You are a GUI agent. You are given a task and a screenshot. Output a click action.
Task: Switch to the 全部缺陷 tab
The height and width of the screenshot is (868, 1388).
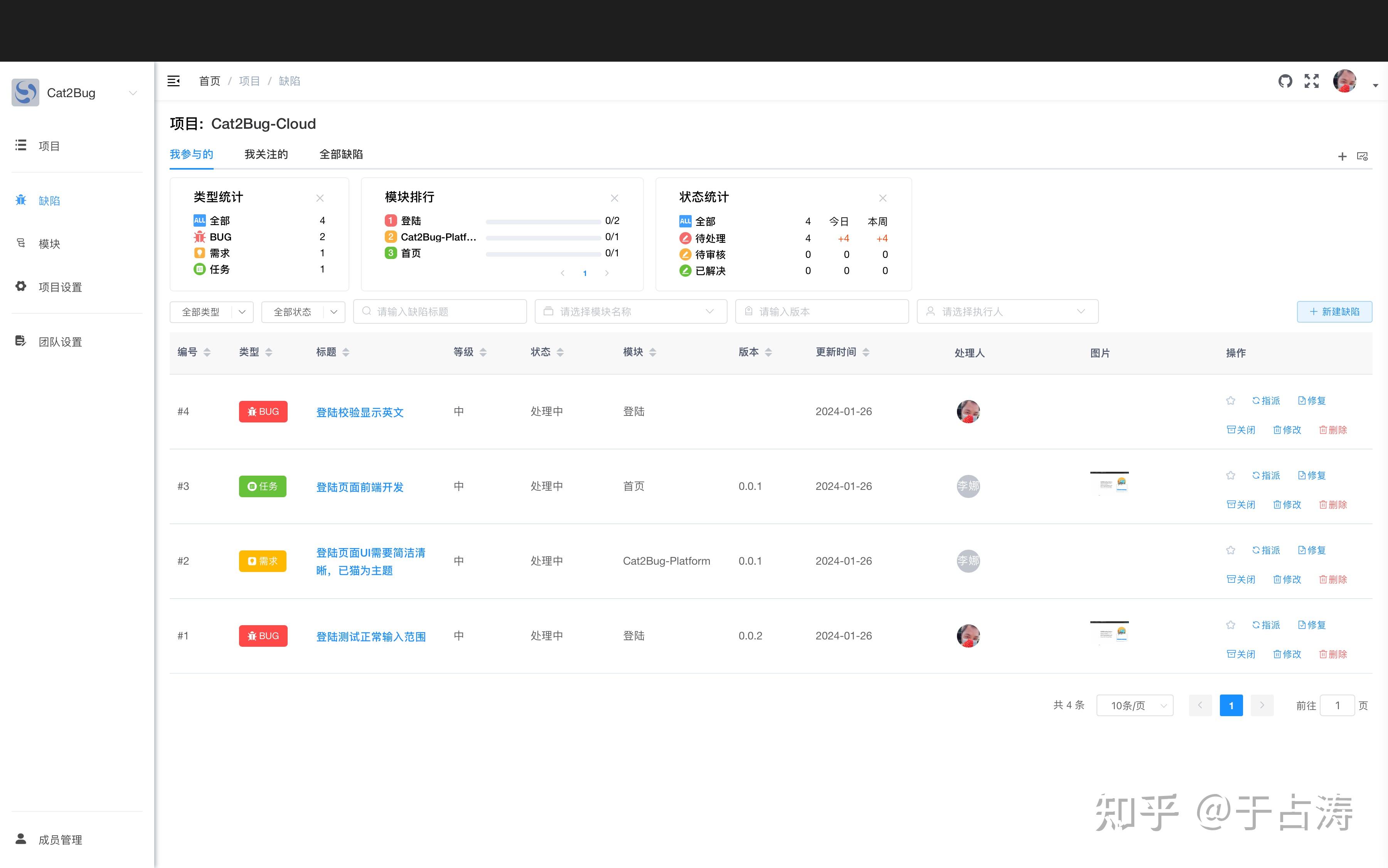341,154
